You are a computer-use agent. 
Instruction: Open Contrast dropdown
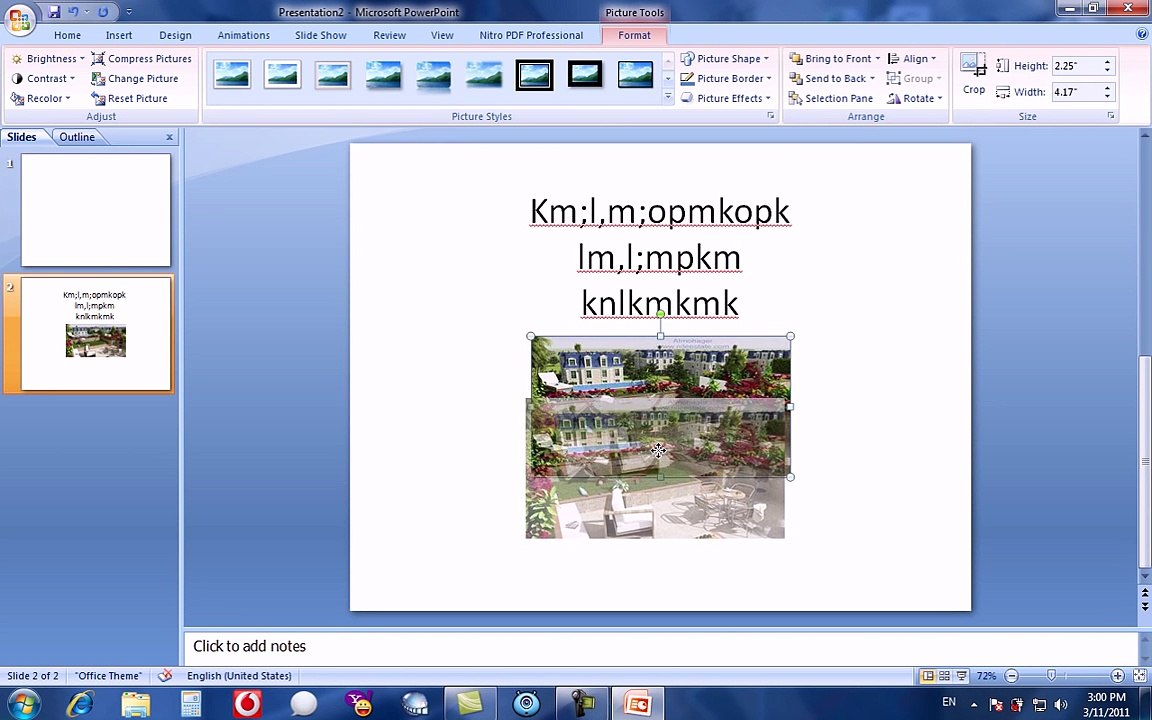pyautogui.click(x=43, y=79)
